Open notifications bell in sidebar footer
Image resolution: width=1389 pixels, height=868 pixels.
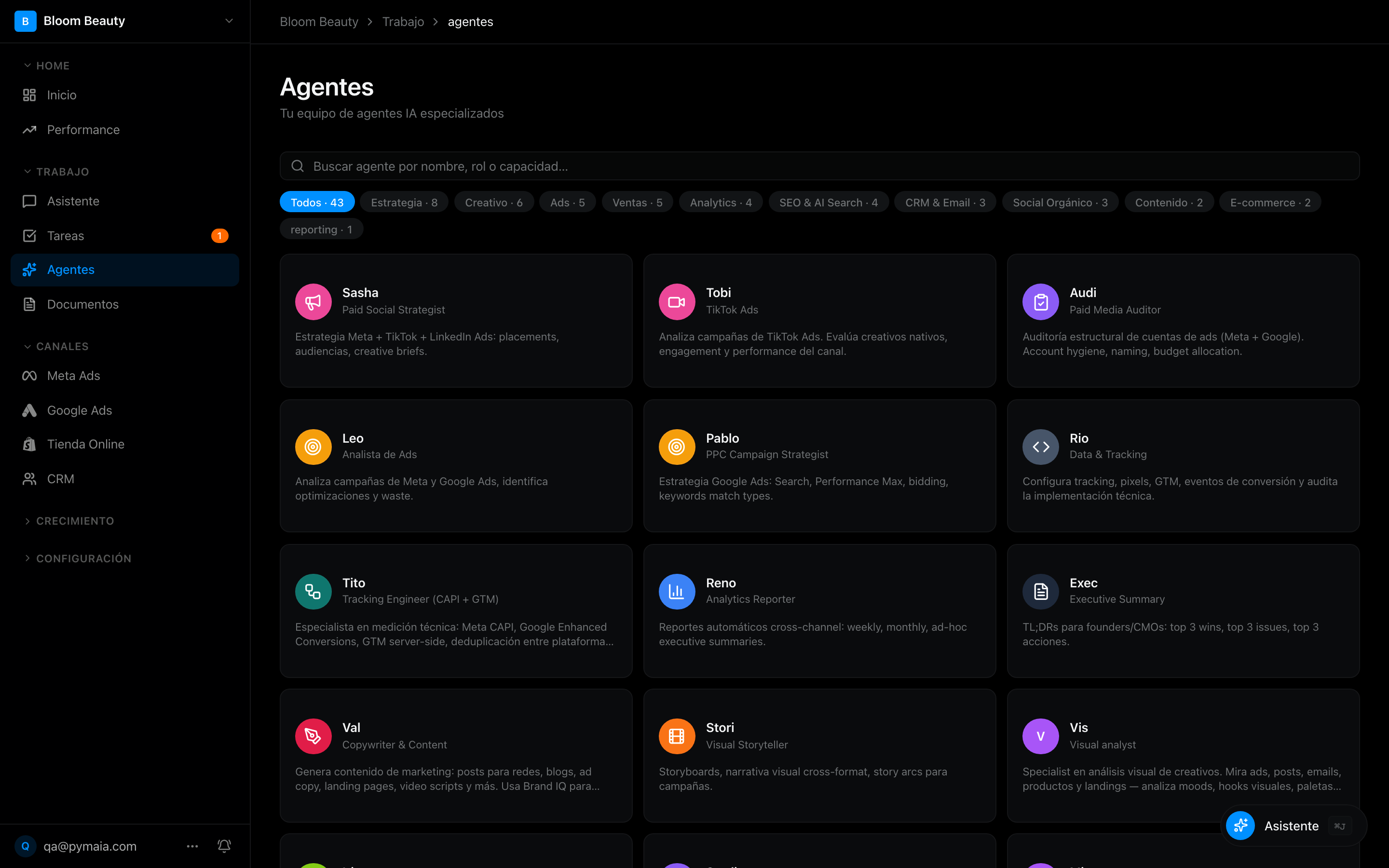224,846
